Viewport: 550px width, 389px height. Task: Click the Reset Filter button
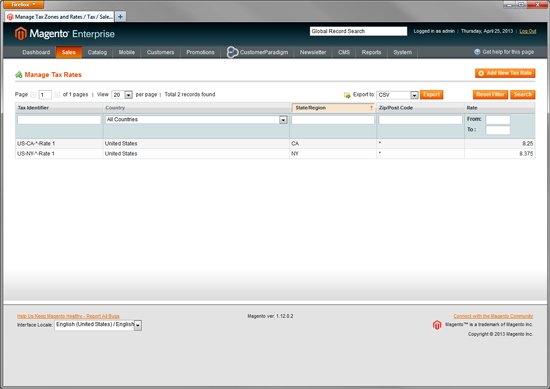pos(490,95)
